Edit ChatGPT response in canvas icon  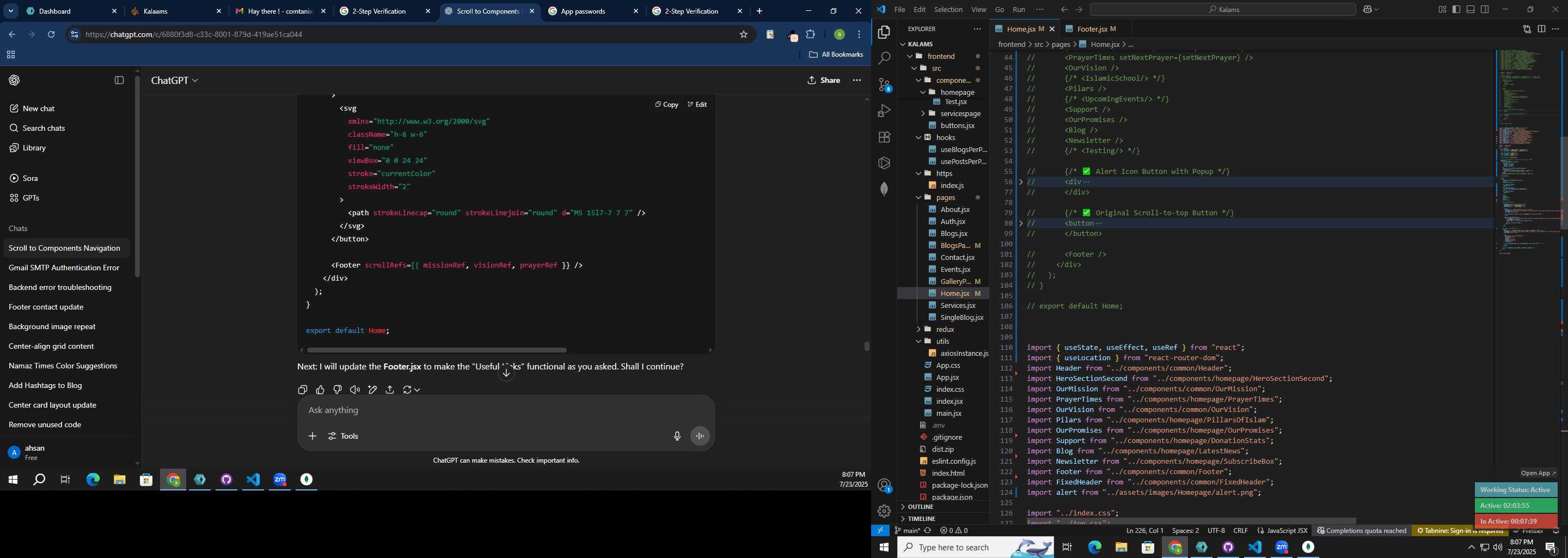[x=372, y=390]
